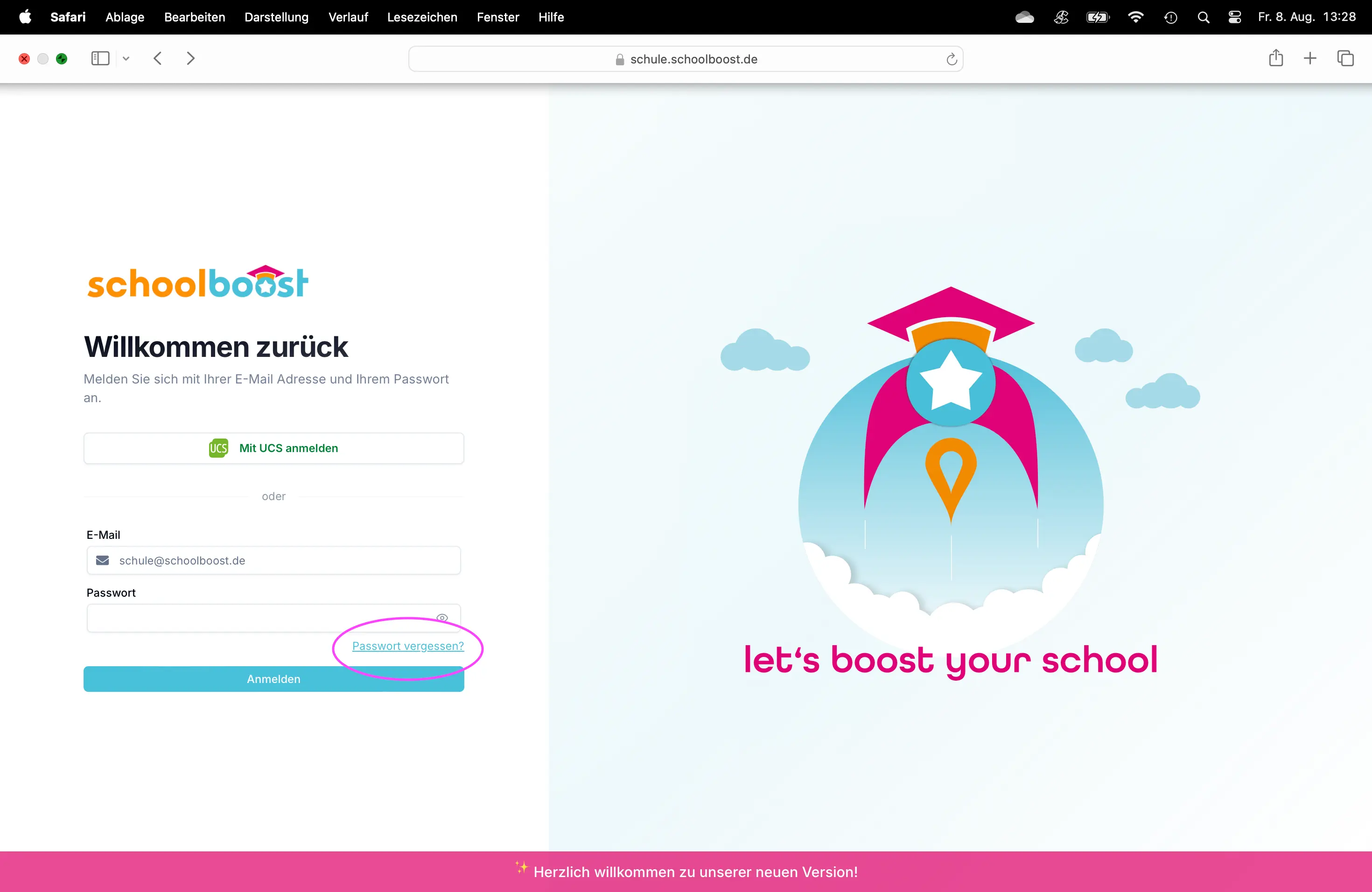Click the Safari sidebar toggle icon
The height and width of the screenshot is (892, 1372).
[100, 58]
